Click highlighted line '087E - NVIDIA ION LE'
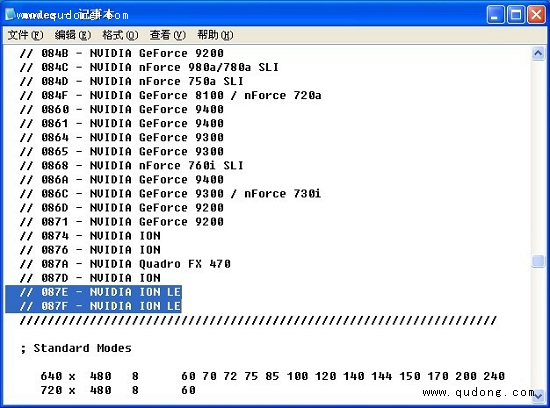Viewport: 550px width, 408px height. click(93, 292)
